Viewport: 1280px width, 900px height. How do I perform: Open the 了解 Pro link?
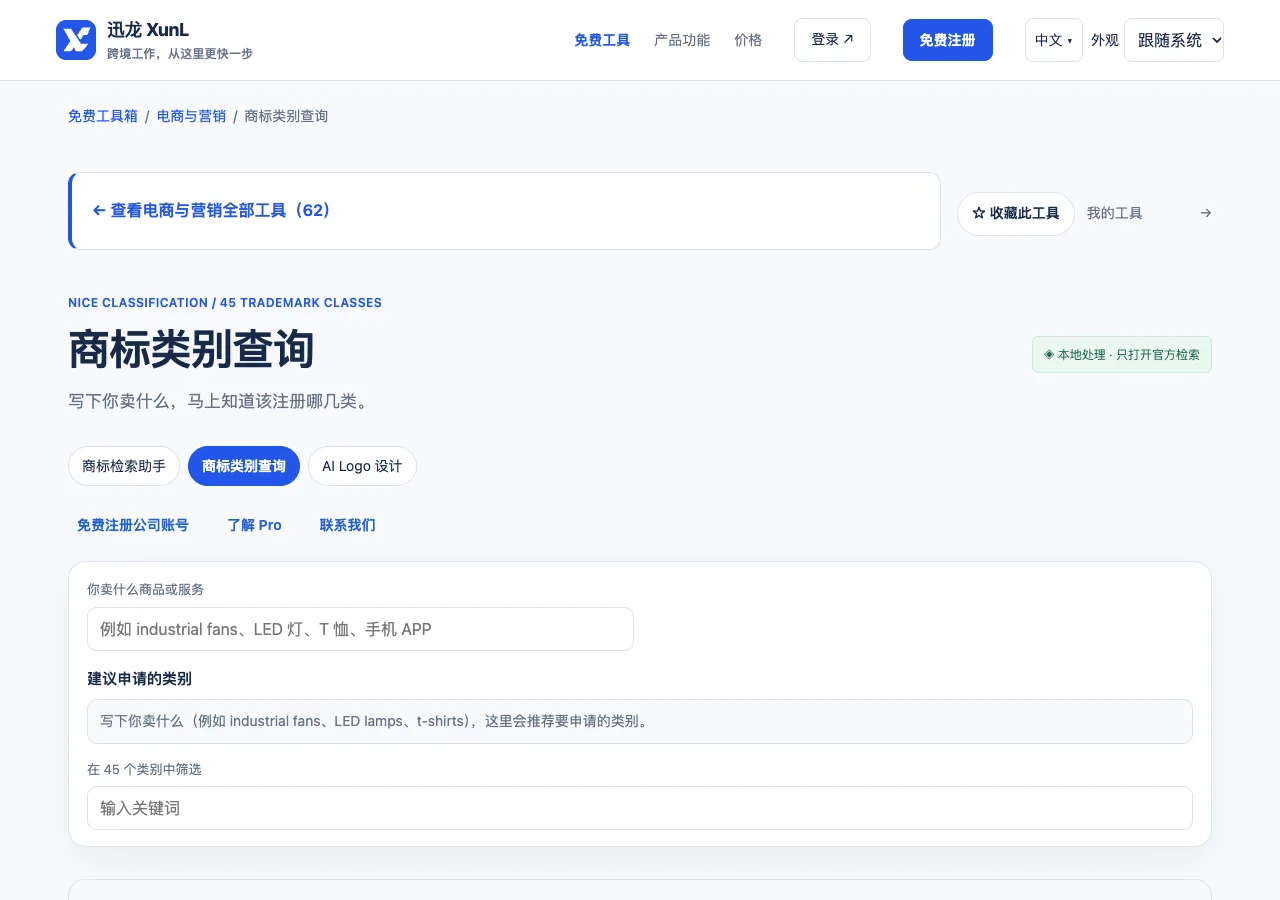tap(255, 525)
